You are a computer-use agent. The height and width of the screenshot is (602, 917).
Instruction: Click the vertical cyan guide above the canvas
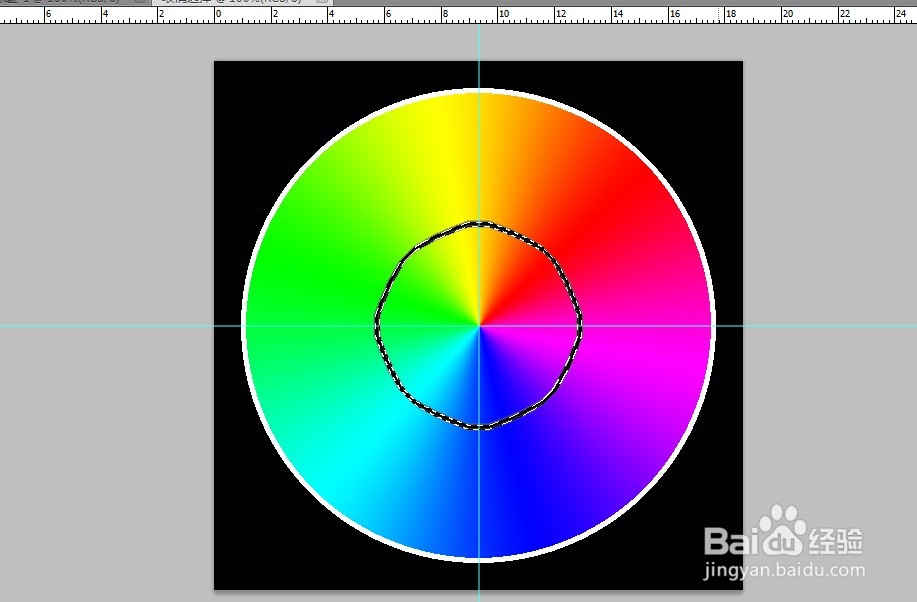click(x=479, y=42)
